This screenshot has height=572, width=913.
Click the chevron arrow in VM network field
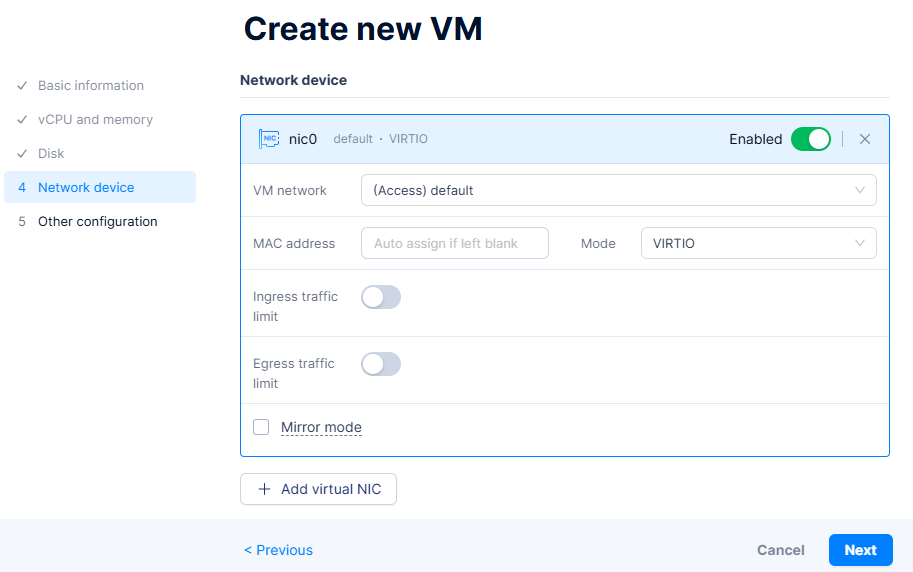tap(860, 190)
